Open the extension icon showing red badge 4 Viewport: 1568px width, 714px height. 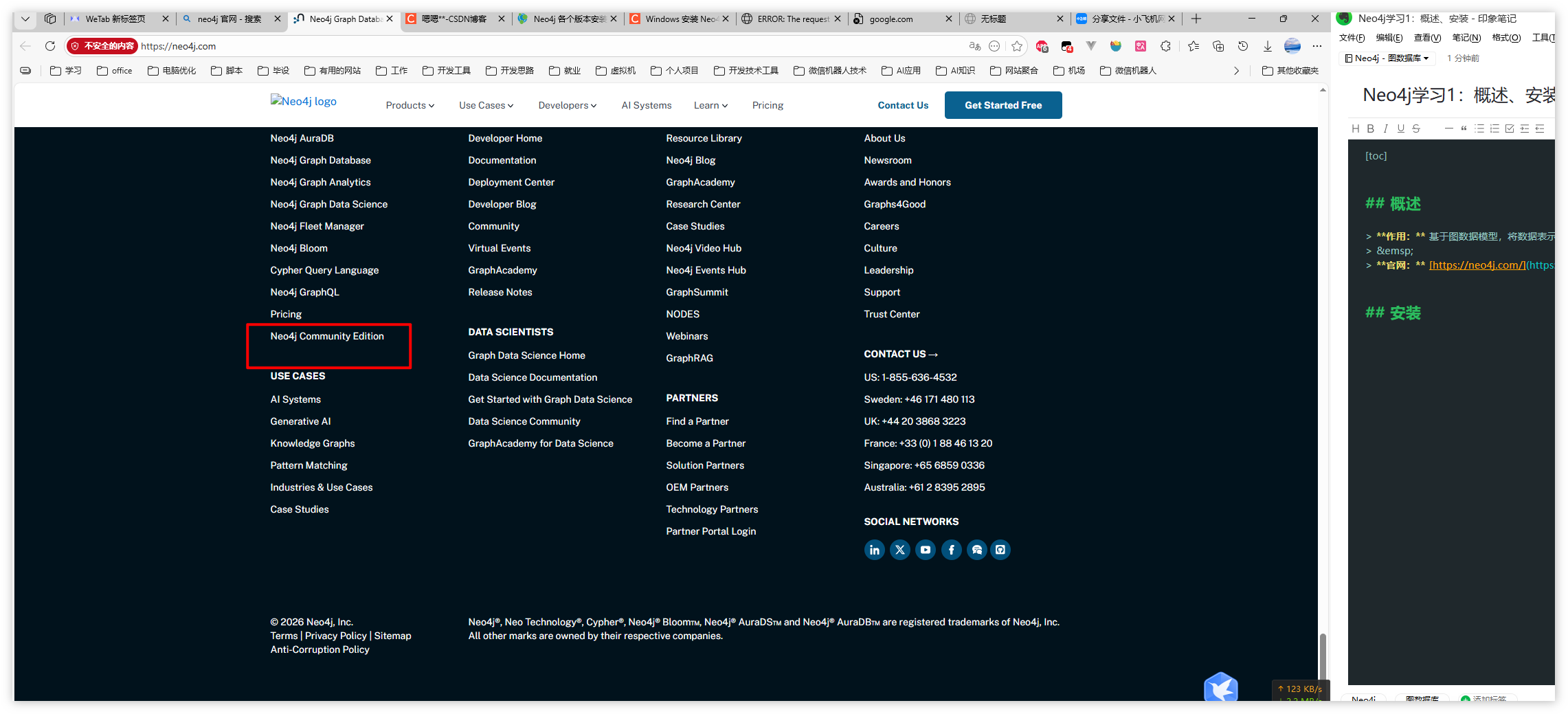coord(1067,46)
